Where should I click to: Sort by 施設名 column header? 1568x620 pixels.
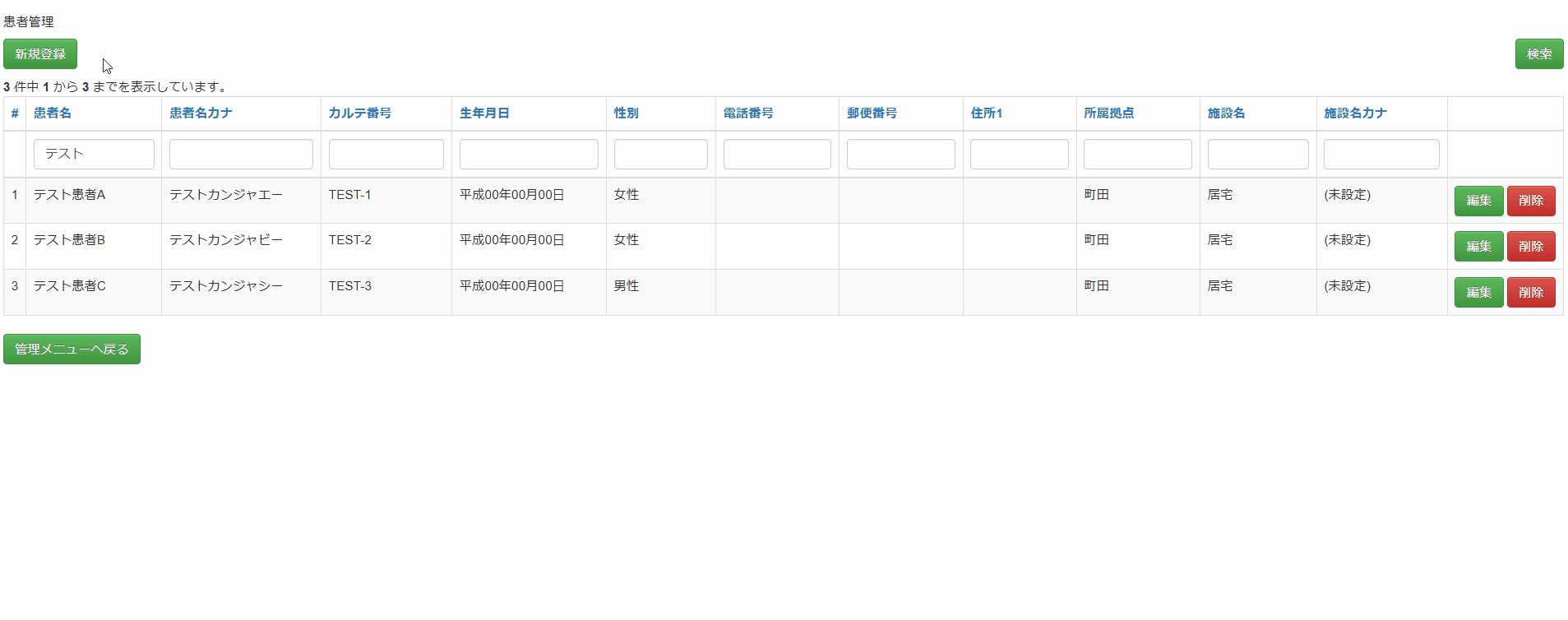point(1226,113)
